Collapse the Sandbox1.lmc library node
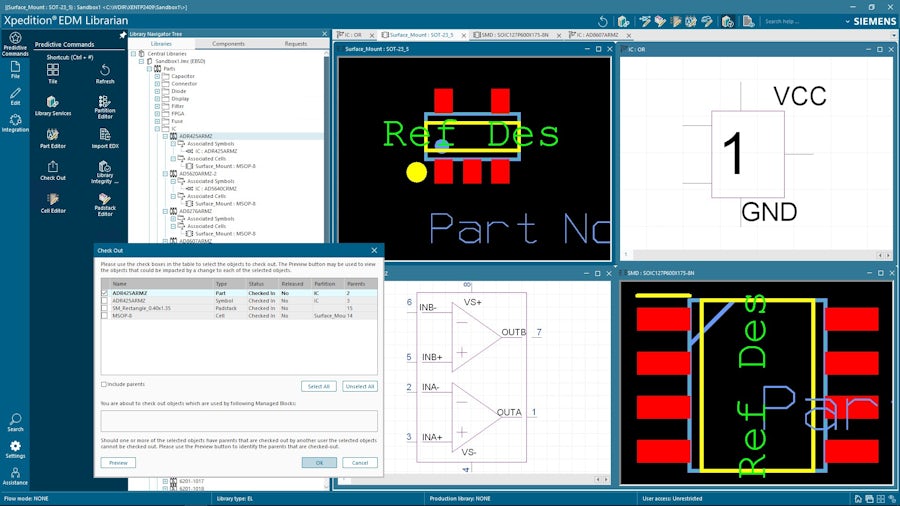Image resolution: width=900 pixels, height=506 pixels. coord(142,61)
